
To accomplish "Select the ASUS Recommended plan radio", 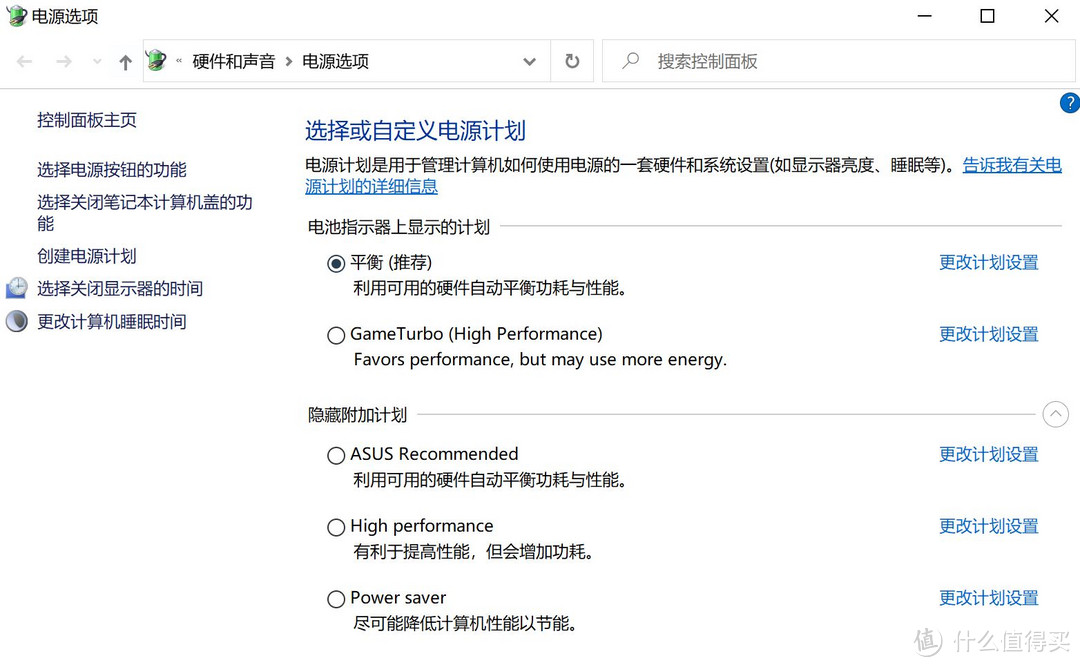I will (336, 455).
